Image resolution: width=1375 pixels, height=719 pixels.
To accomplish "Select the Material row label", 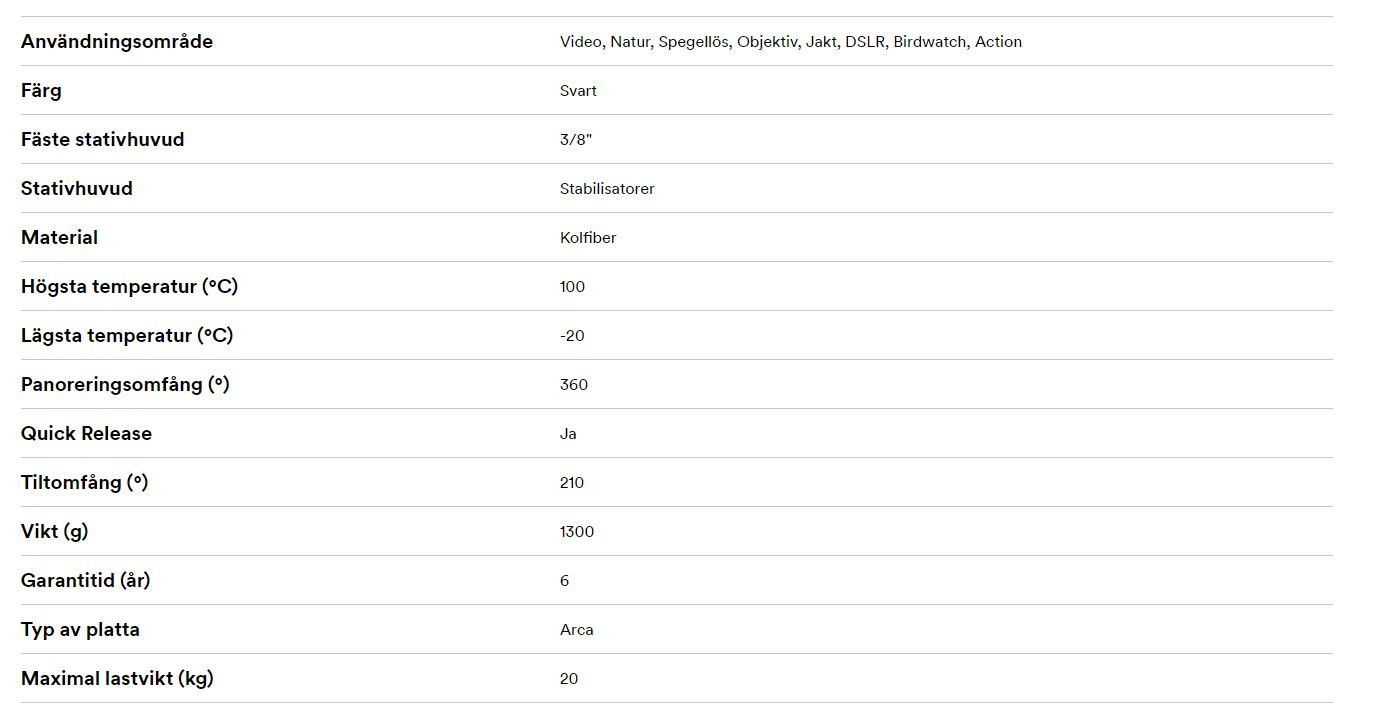I will coord(60,238).
